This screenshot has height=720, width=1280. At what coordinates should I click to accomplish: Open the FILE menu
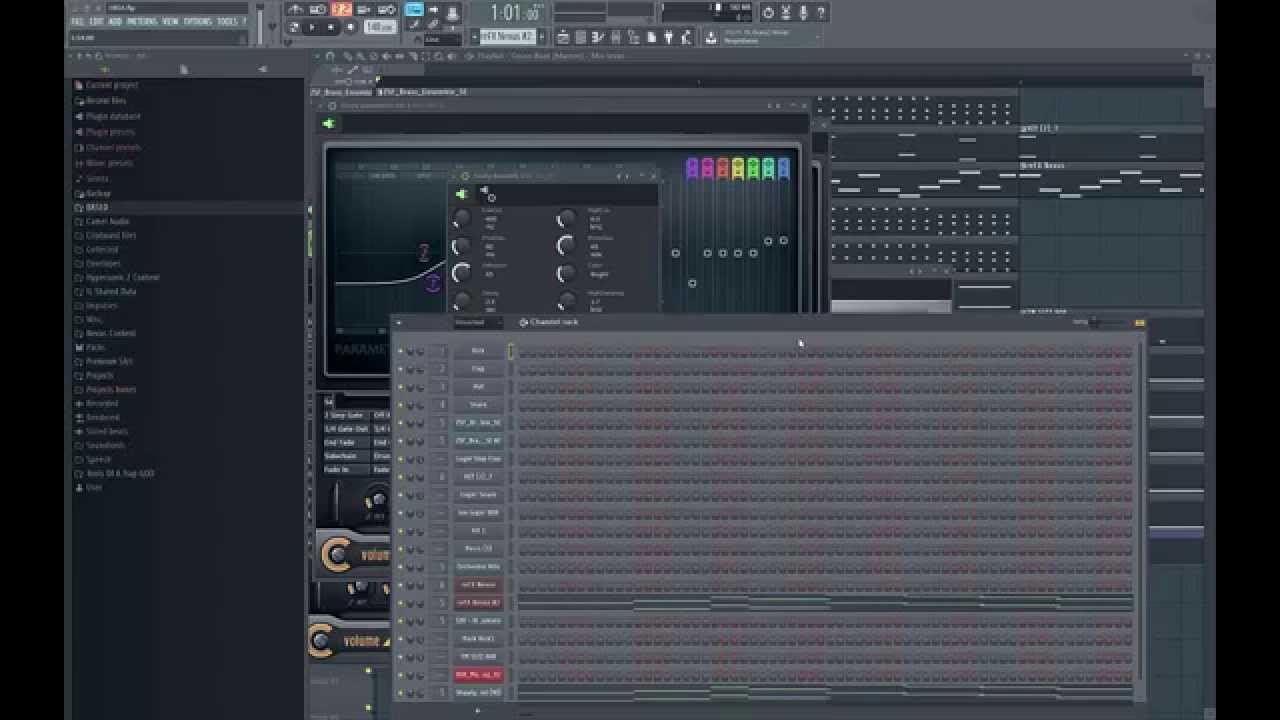click(x=77, y=21)
